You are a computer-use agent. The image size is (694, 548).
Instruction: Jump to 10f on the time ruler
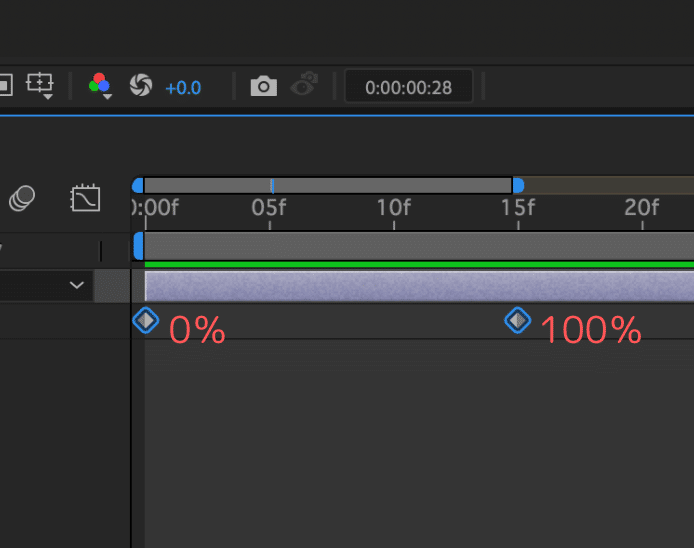coord(393,209)
